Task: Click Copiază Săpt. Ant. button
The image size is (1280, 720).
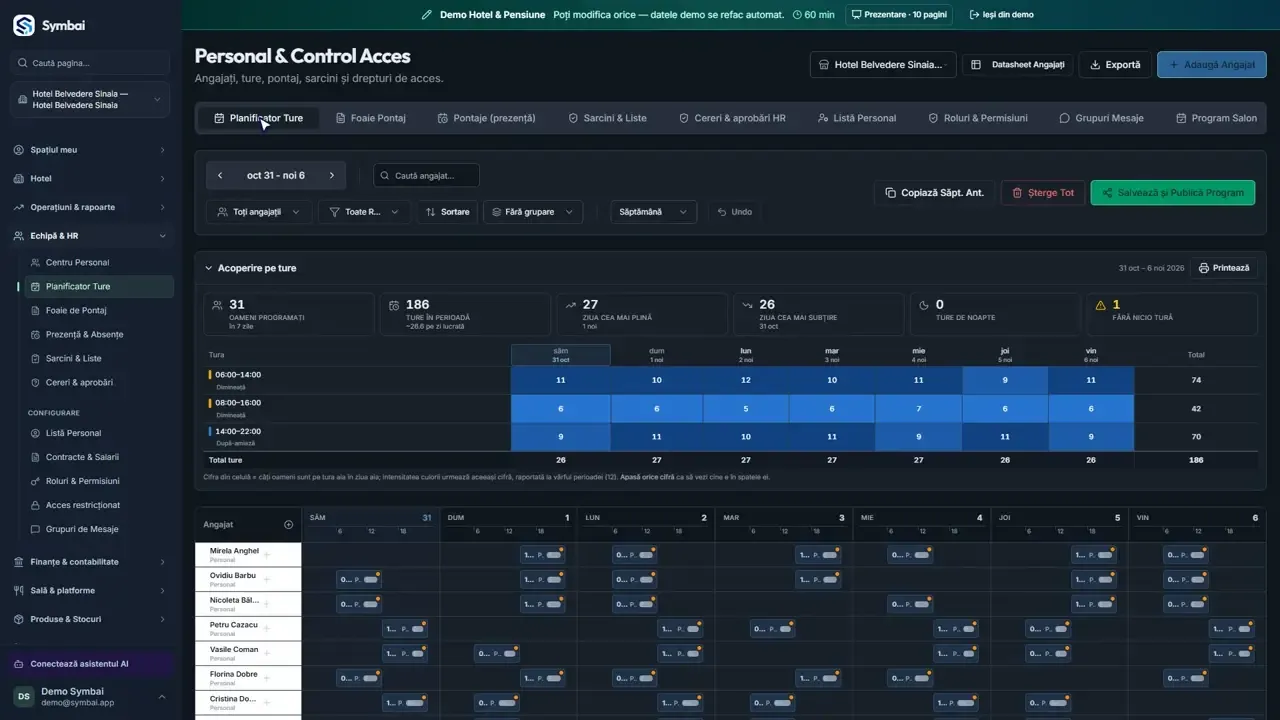Action: coord(934,193)
